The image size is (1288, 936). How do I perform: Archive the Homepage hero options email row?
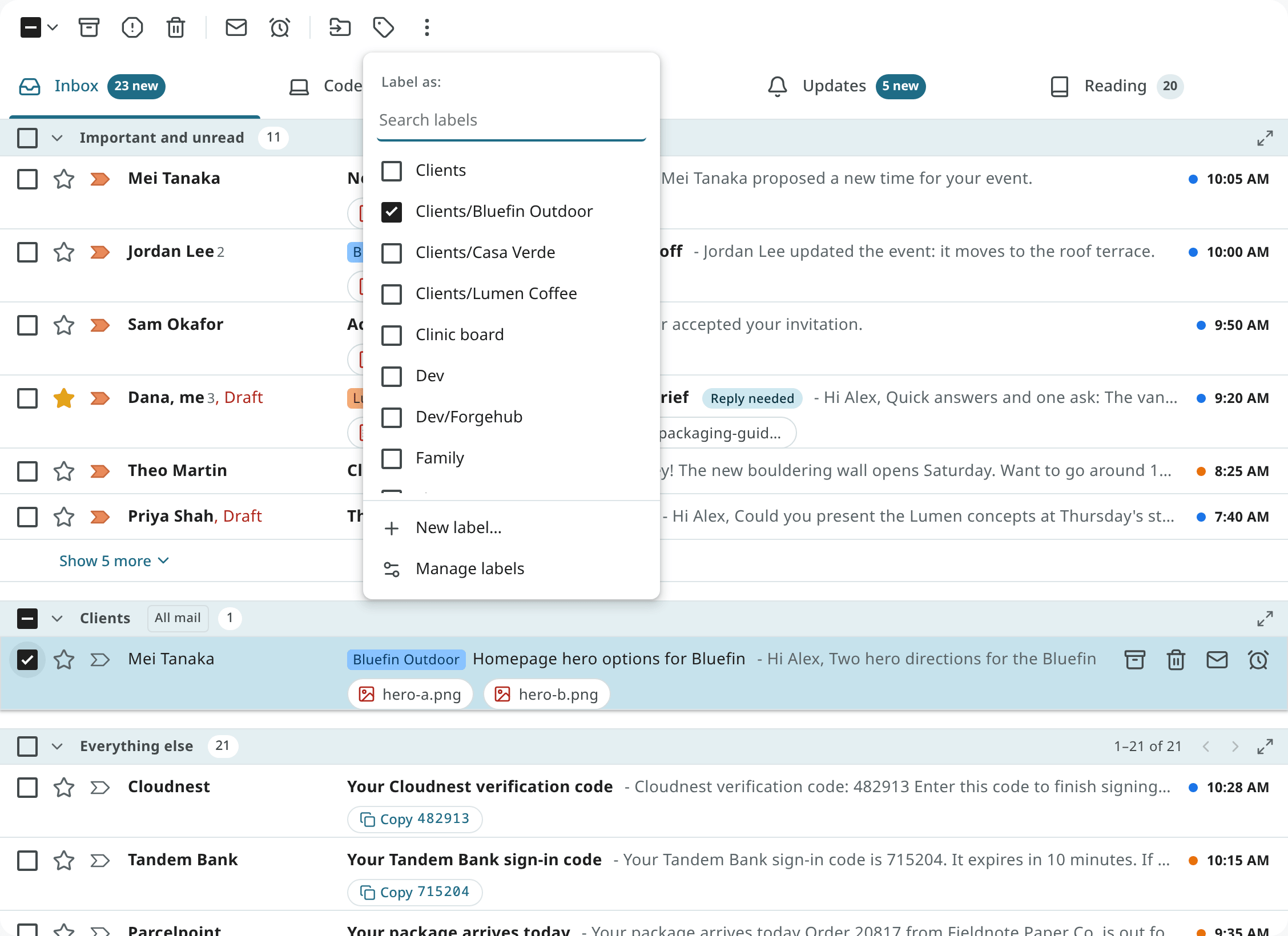click(x=1135, y=660)
